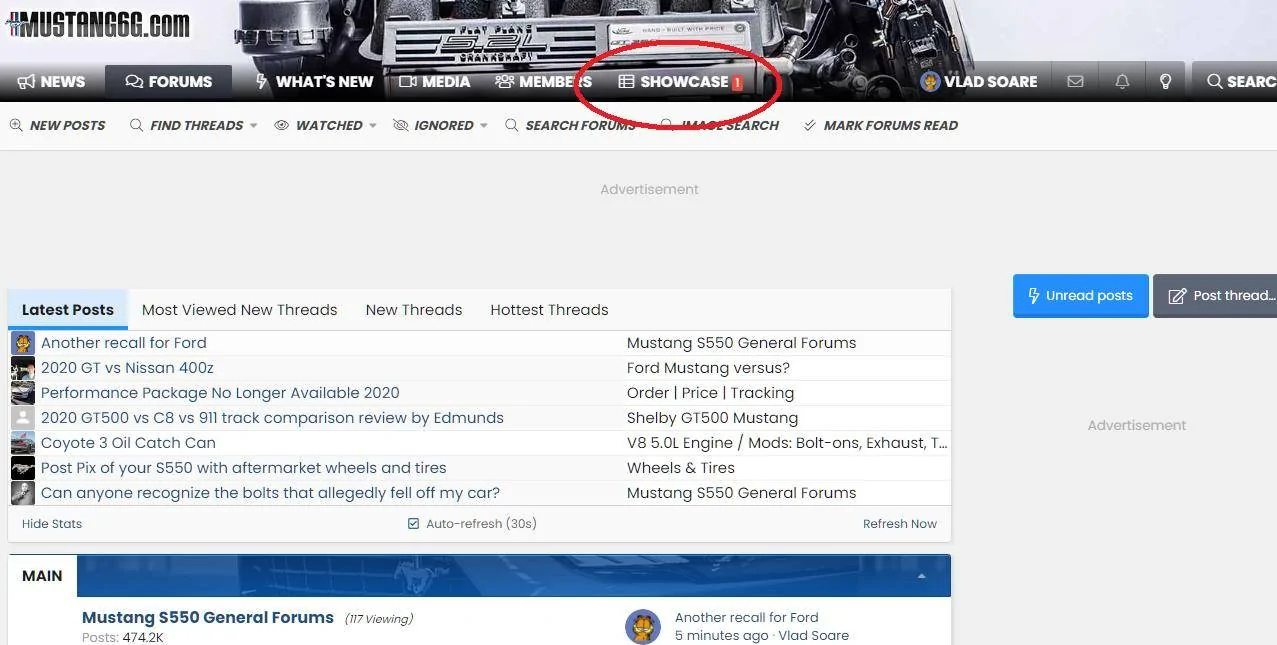Open the MAIN category heading link

(42, 576)
